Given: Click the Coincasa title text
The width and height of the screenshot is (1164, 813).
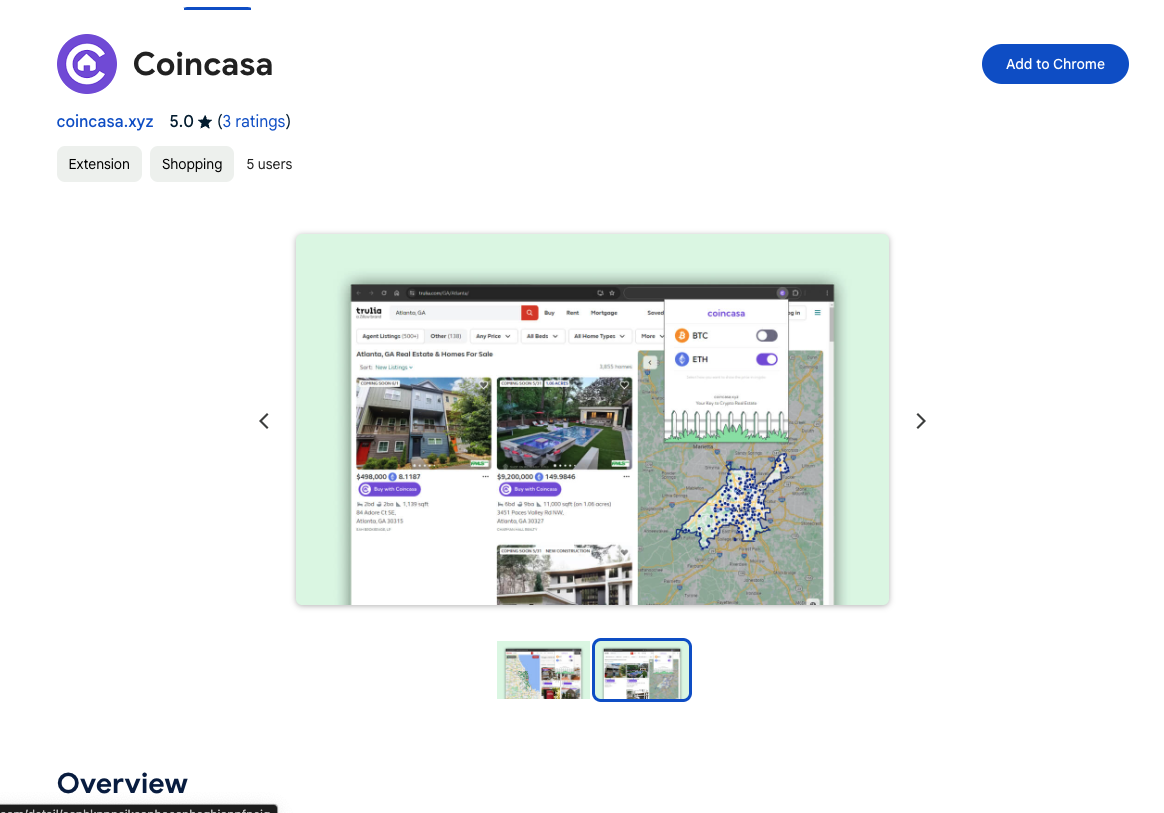Looking at the screenshot, I should pos(203,64).
